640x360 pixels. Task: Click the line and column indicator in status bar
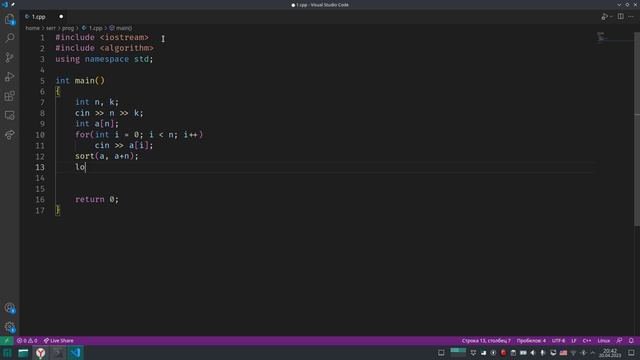click(486, 340)
